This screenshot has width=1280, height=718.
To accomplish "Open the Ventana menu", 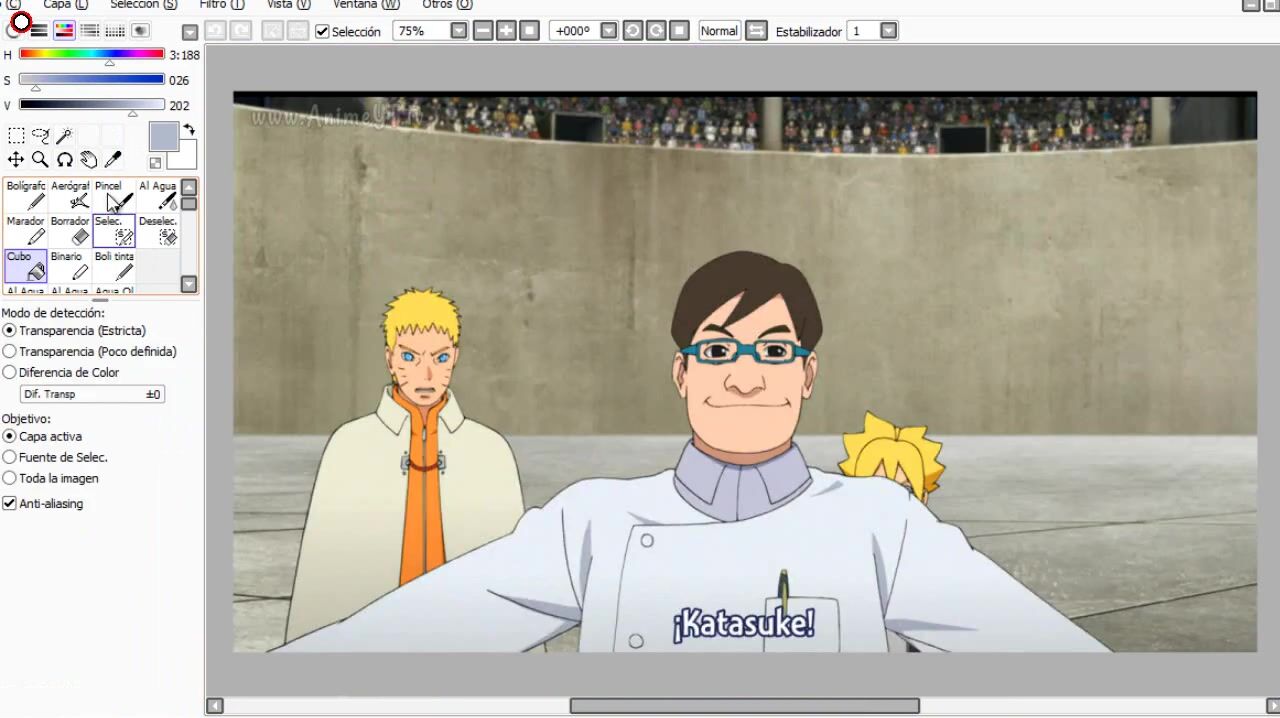I will 365,5.
